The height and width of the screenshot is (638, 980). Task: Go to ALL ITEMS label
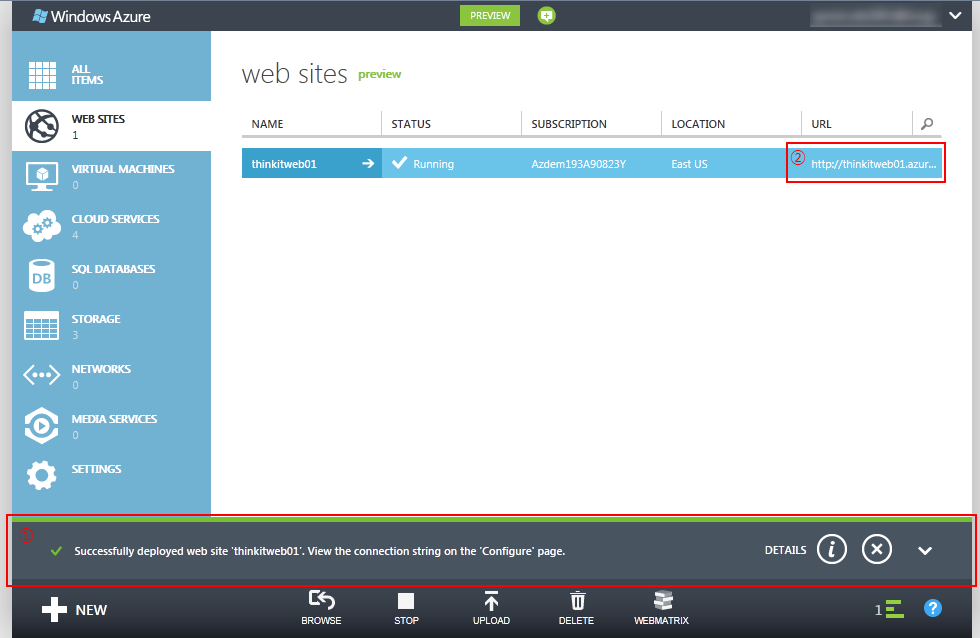(88, 74)
